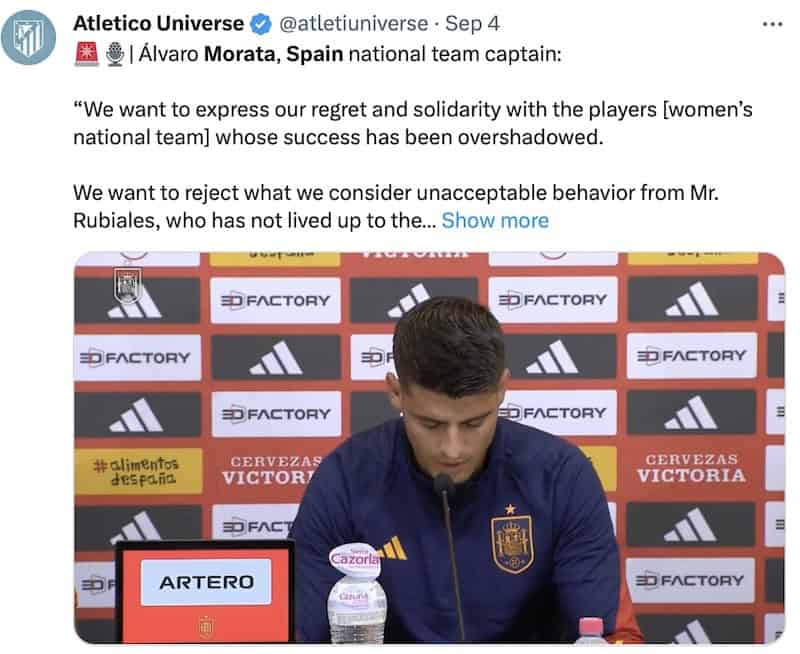Click the blue verified badge

[x=262, y=24]
